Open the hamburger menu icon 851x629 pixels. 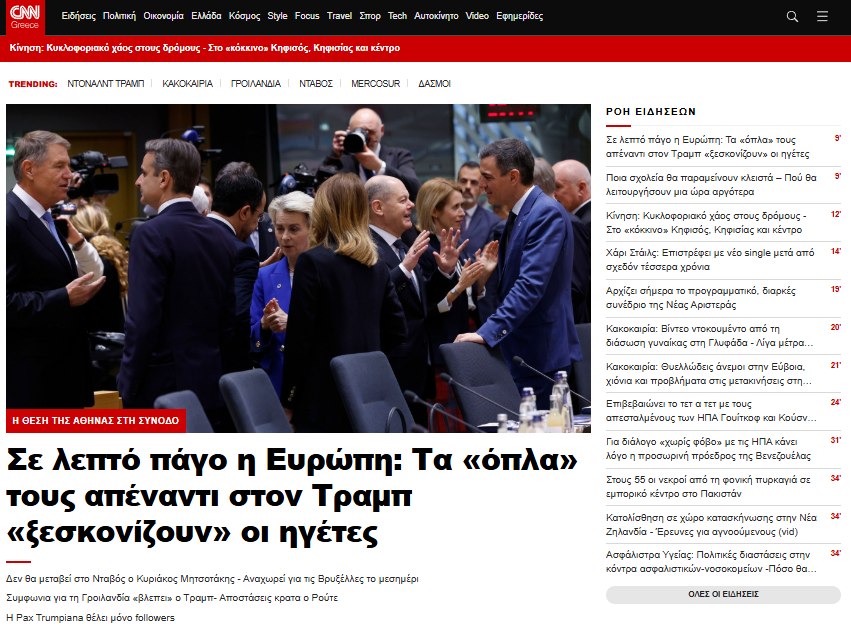822,16
